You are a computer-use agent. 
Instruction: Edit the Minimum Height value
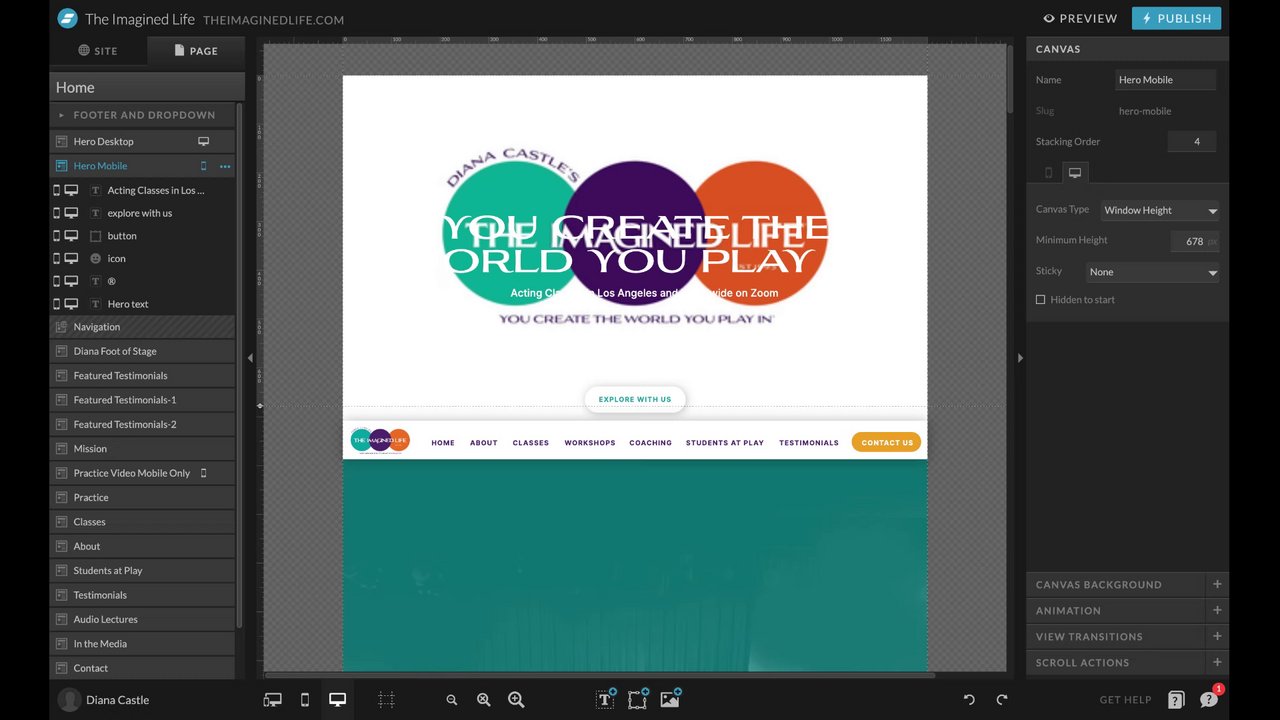tap(1195, 241)
